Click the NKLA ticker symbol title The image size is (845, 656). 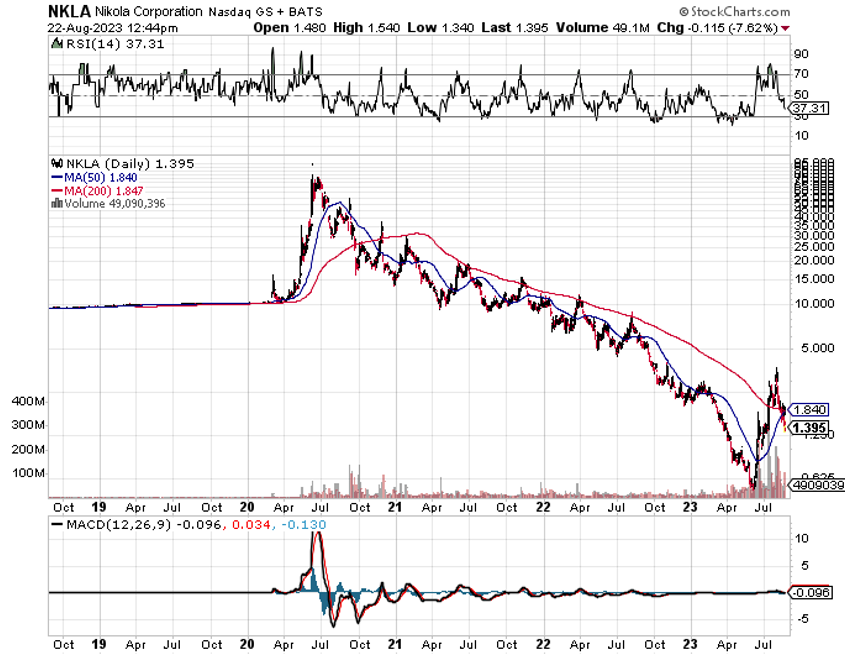[68, 10]
